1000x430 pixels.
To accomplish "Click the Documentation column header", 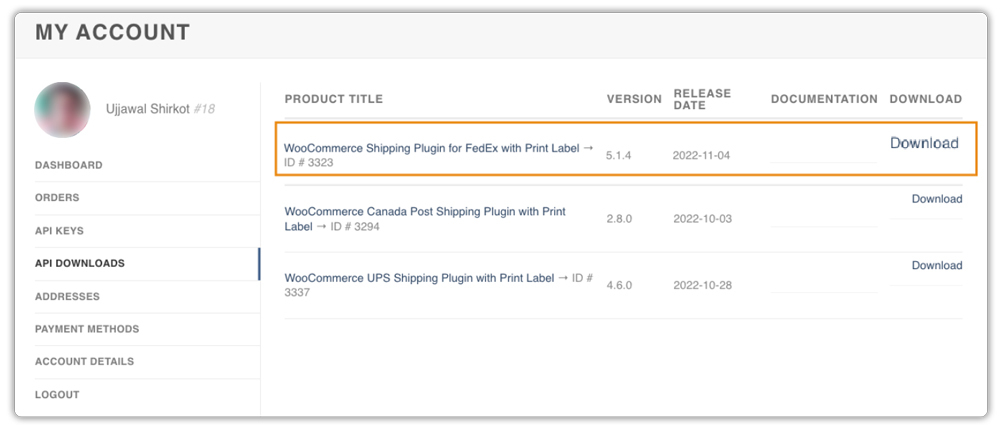I will pyautogui.click(x=824, y=99).
